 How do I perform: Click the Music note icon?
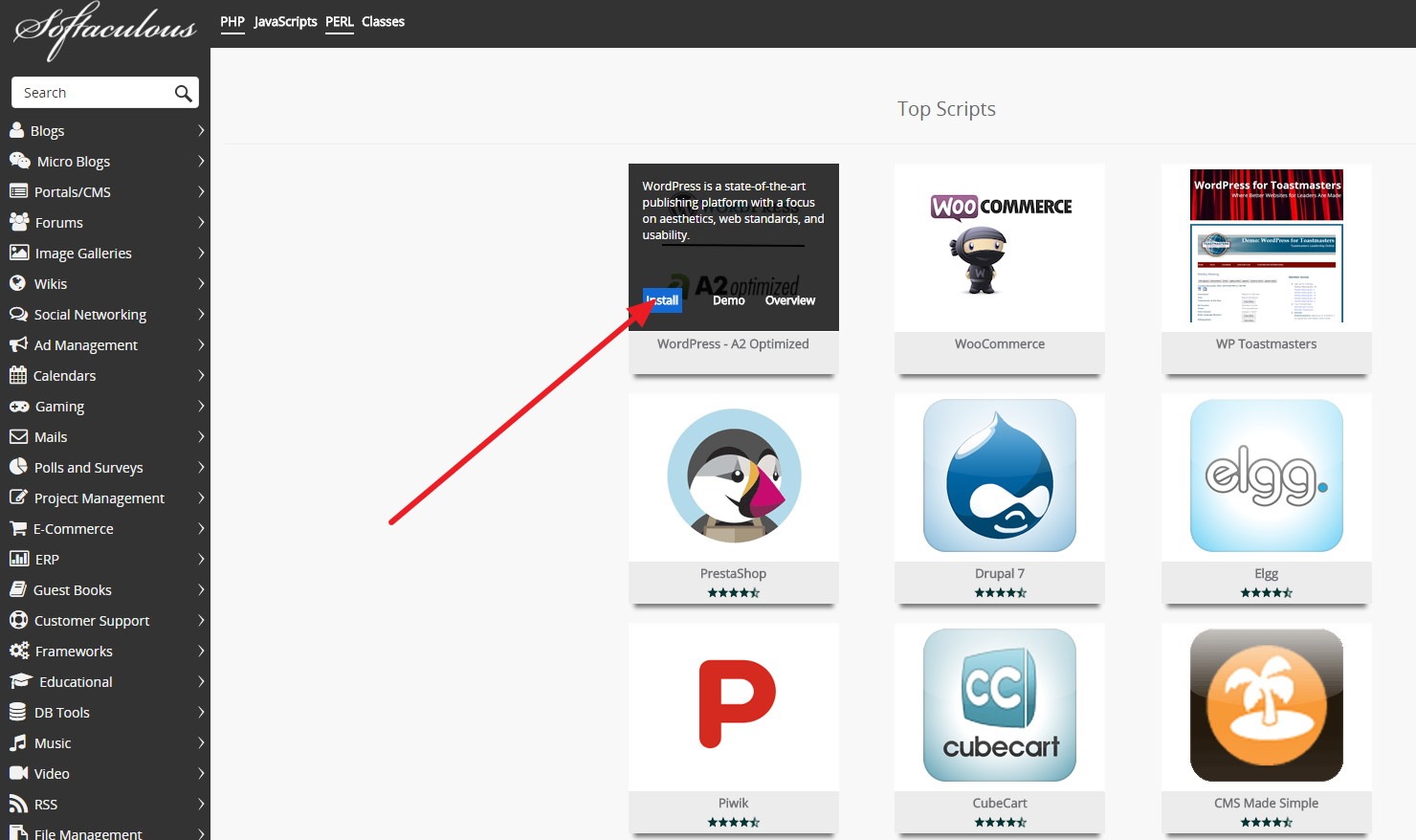18,742
